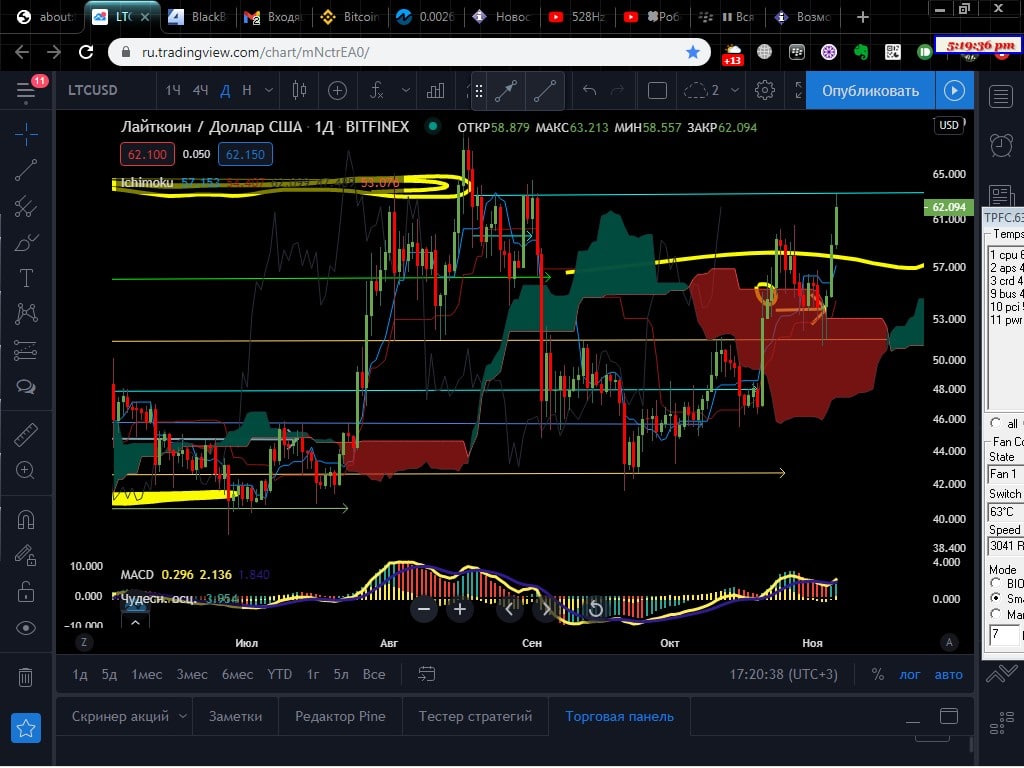Select the trend line drawing tool
The width and height of the screenshot is (1024, 768).
[x=26, y=170]
